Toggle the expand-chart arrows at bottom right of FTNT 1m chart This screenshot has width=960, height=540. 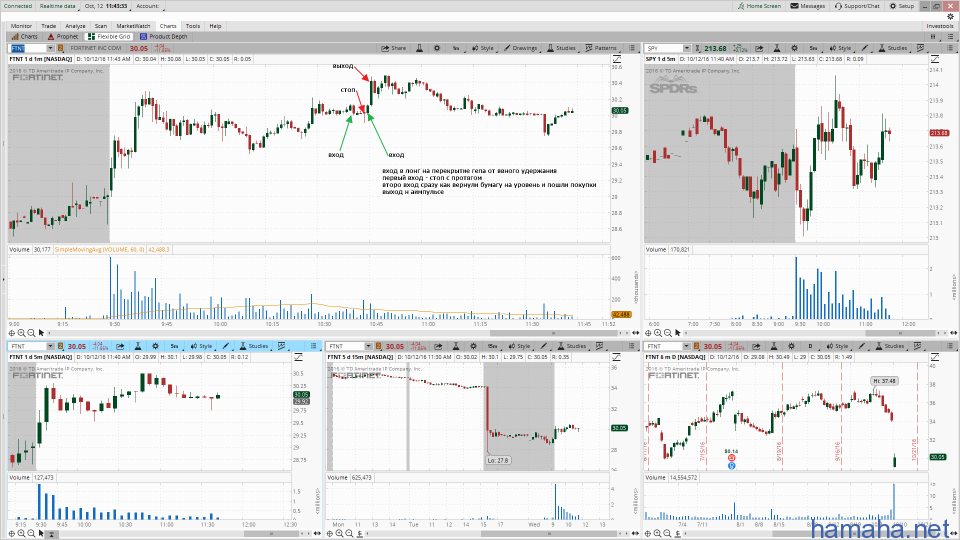[636, 333]
